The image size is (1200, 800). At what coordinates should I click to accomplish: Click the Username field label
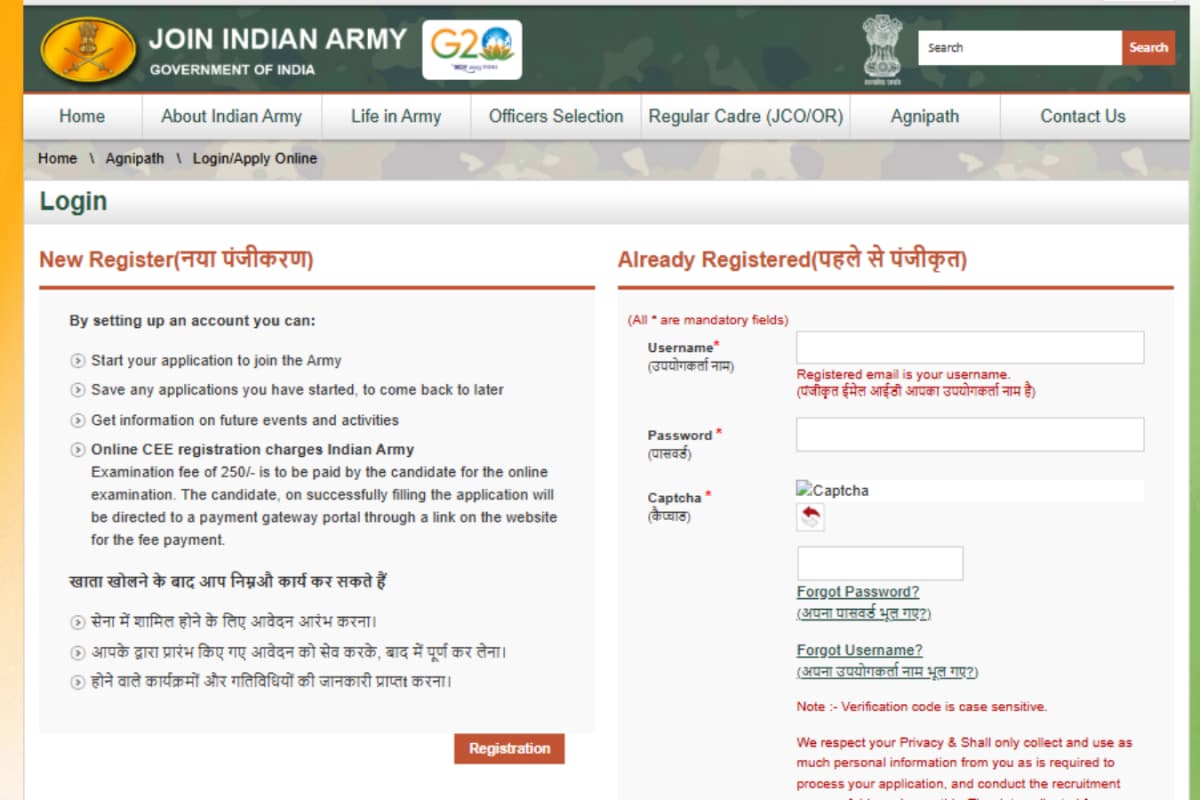coord(683,347)
